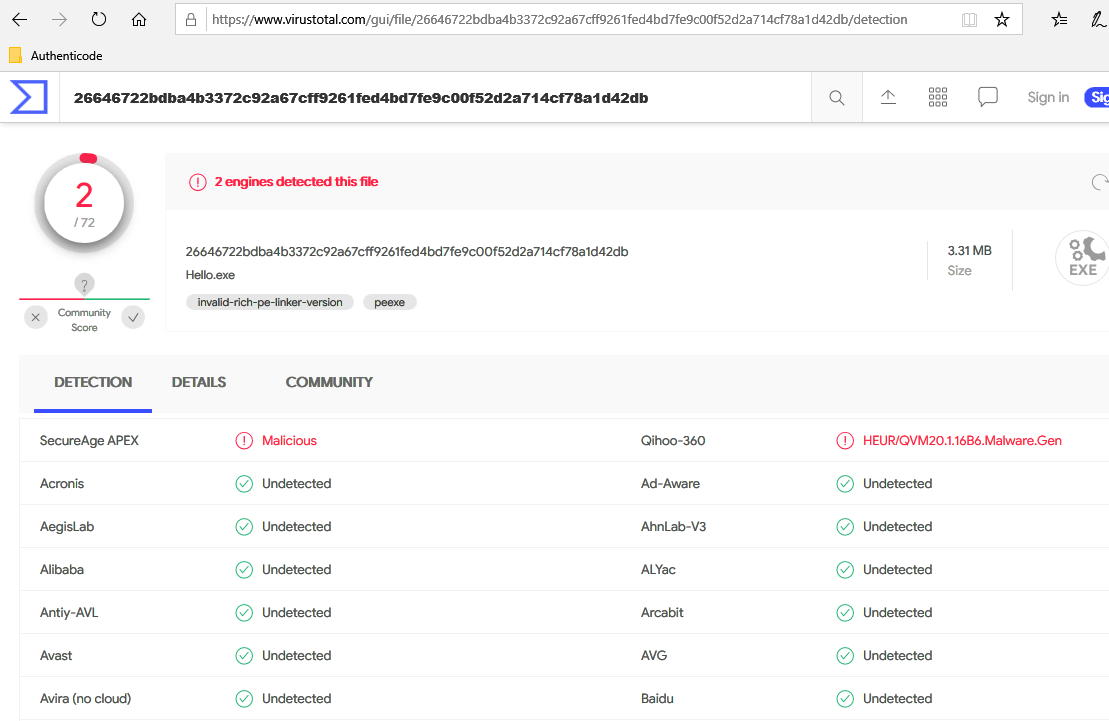Refresh the browser page
Screen dimensions: 1109x721
(x=99, y=20)
